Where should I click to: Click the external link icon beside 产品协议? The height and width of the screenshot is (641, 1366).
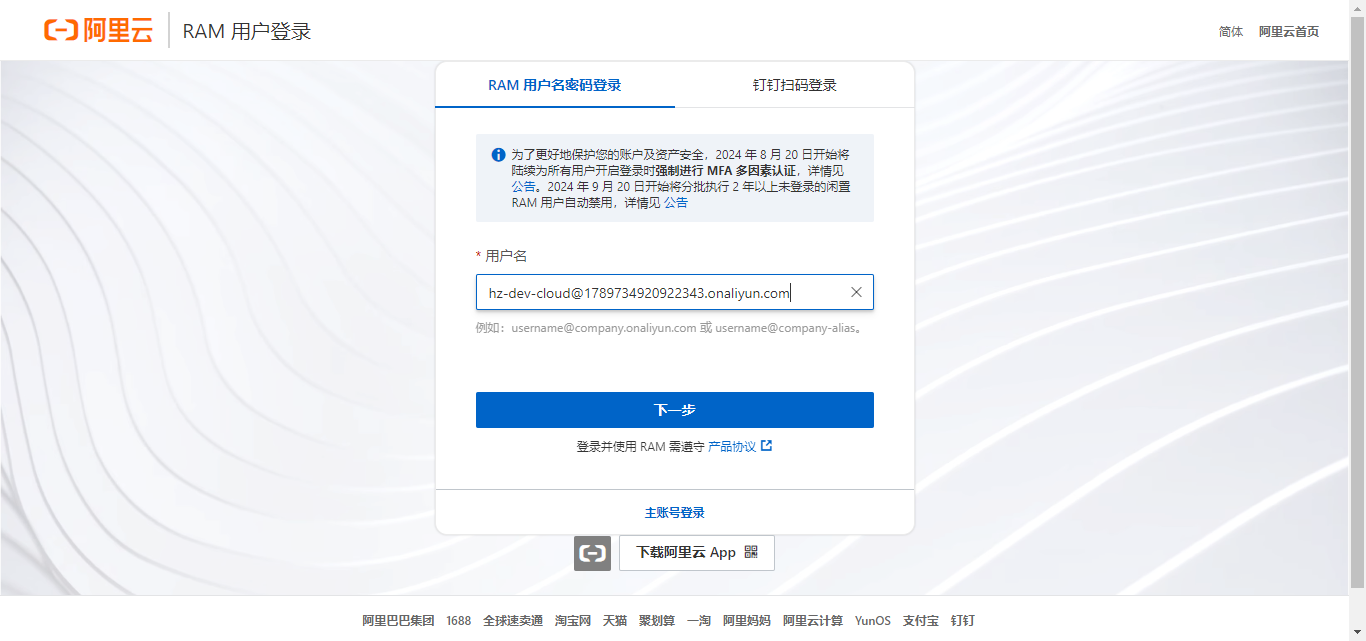767,446
